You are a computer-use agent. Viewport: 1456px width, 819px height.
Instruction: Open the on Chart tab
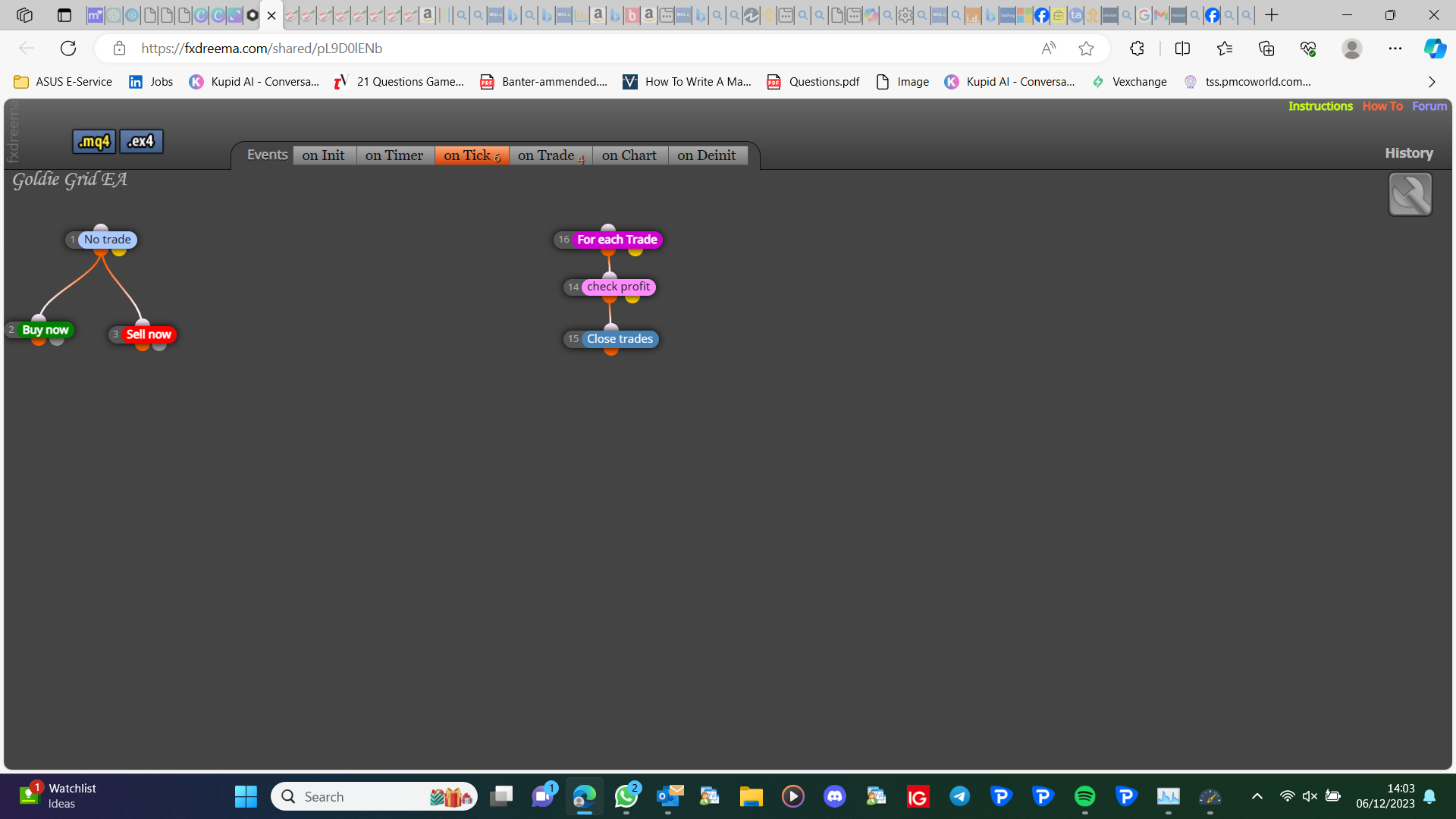tap(629, 155)
